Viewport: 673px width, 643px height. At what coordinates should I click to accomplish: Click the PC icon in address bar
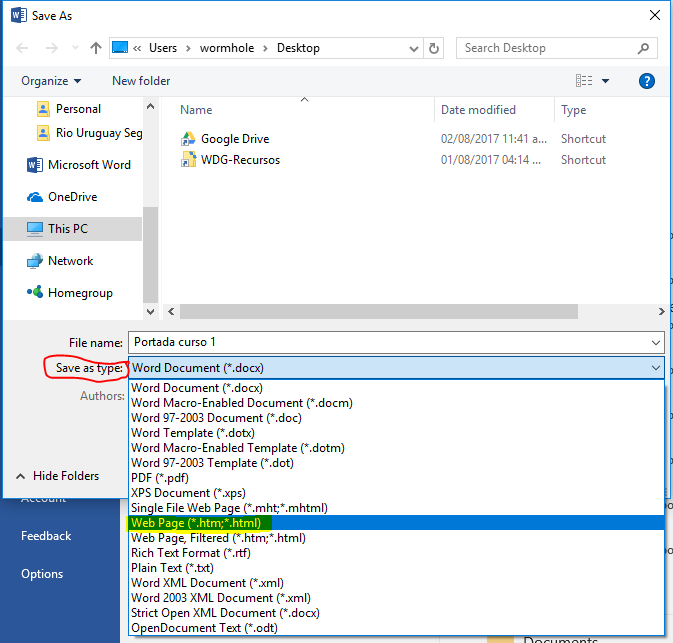tap(120, 47)
